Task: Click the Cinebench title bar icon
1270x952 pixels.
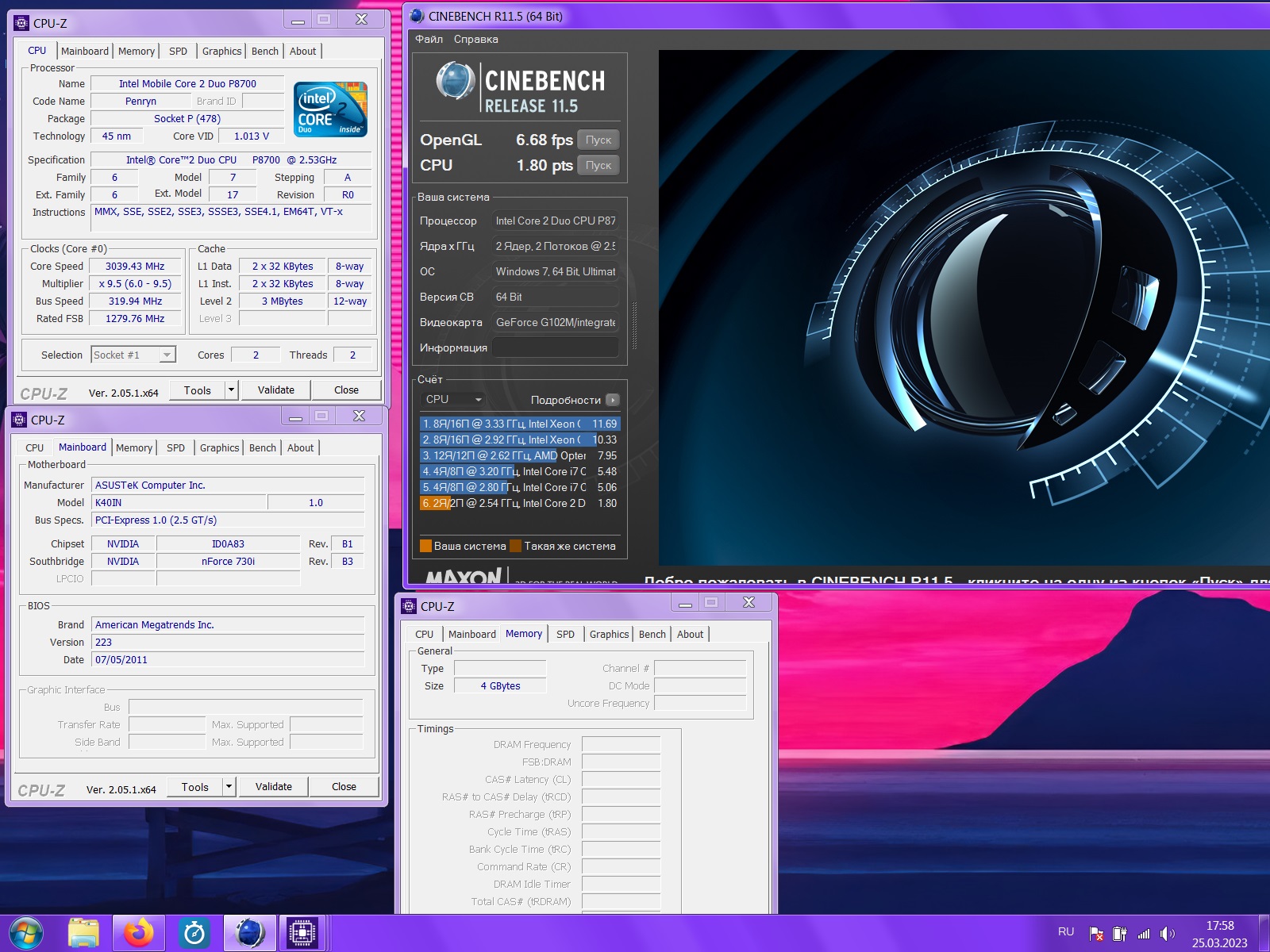Action: [418, 16]
